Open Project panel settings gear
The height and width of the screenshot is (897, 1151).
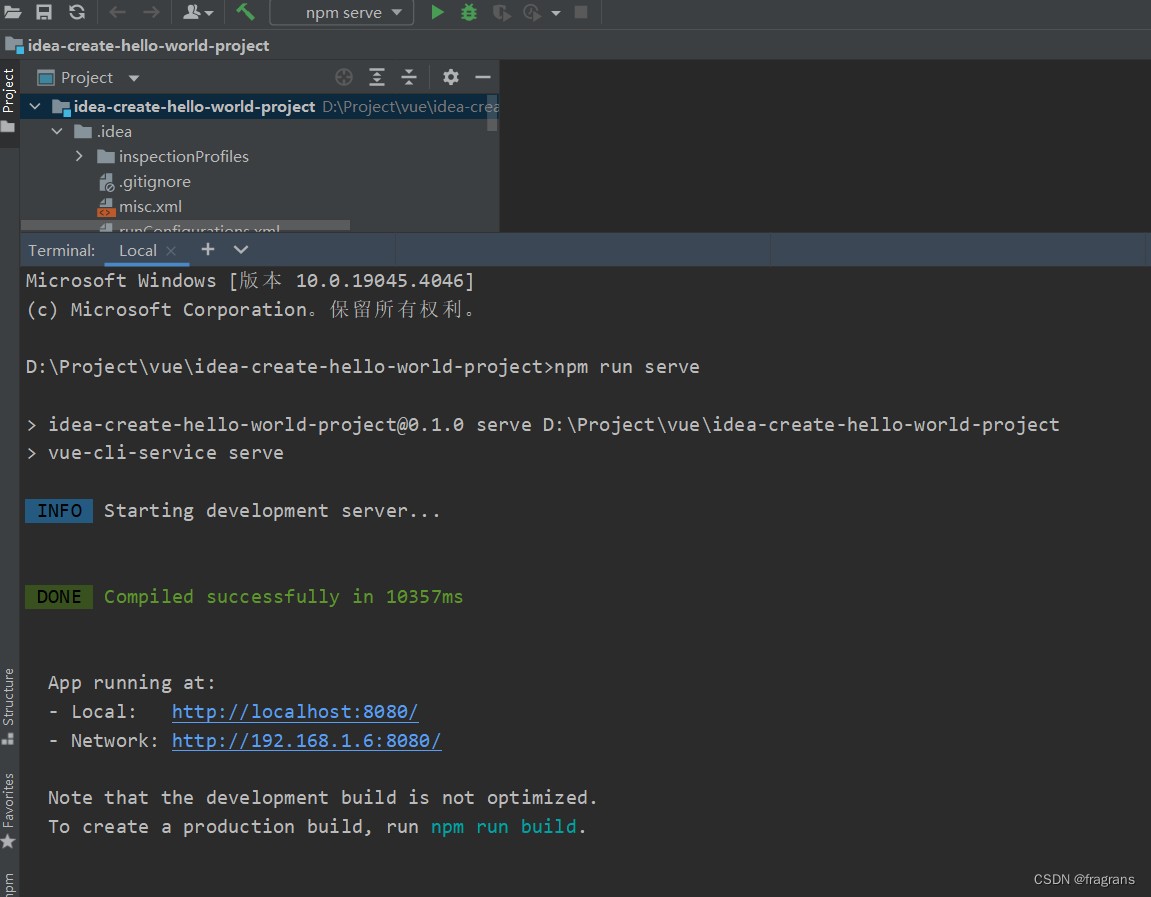[451, 77]
